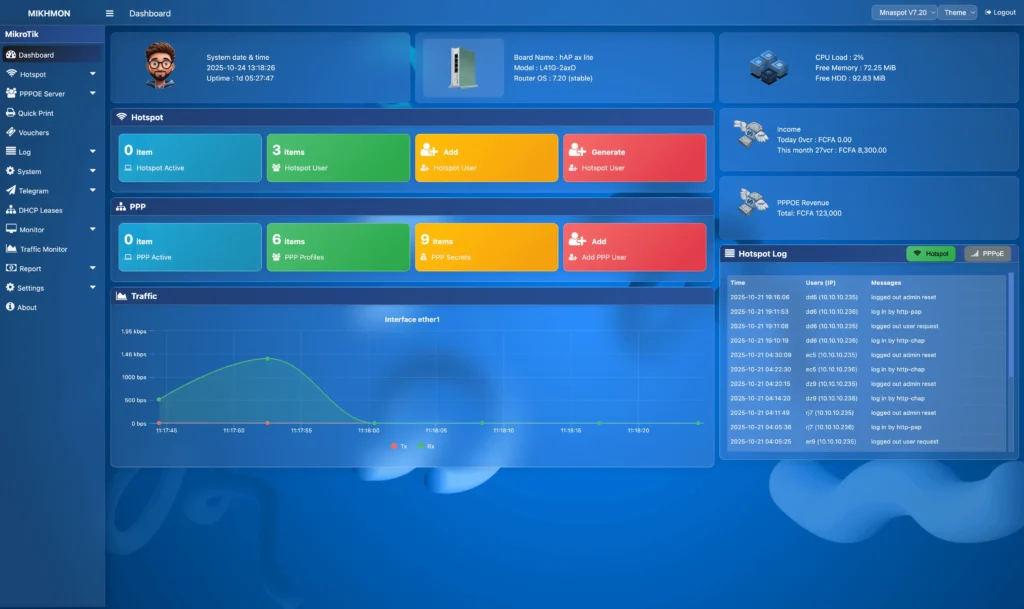Image resolution: width=1024 pixels, height=609 pixels.
Task: Toggle the sidebar with the hamburger icon
Action: point(109,13)
